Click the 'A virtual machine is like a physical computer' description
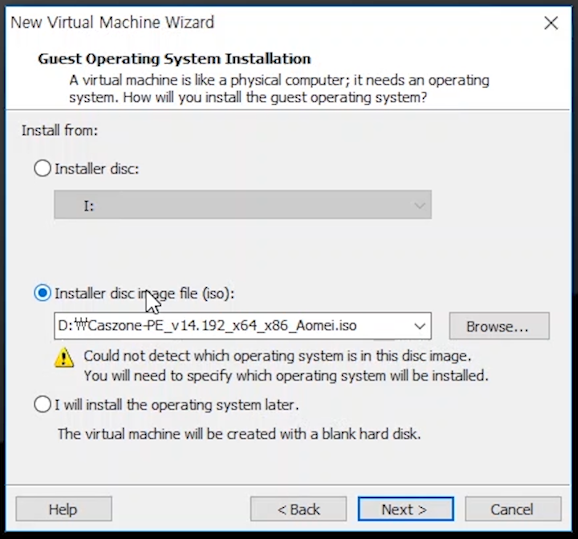578x539 pixels. coord(279,89)
